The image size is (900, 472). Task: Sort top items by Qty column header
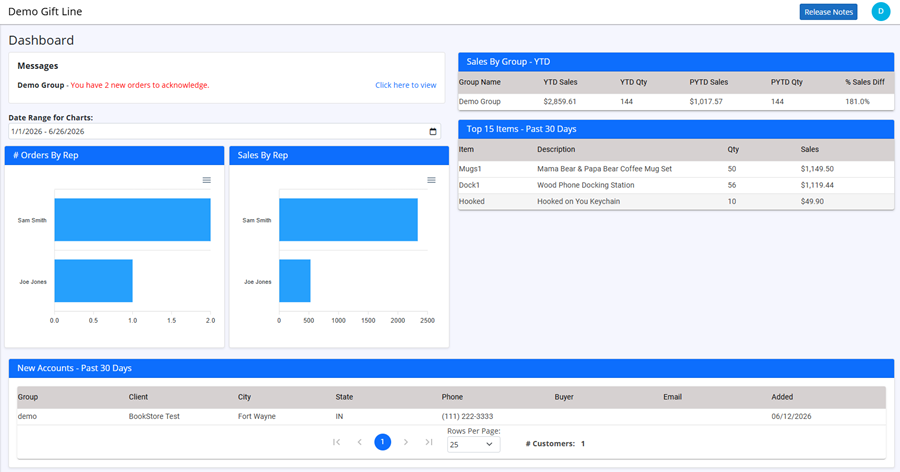click(x=734, y=149)
